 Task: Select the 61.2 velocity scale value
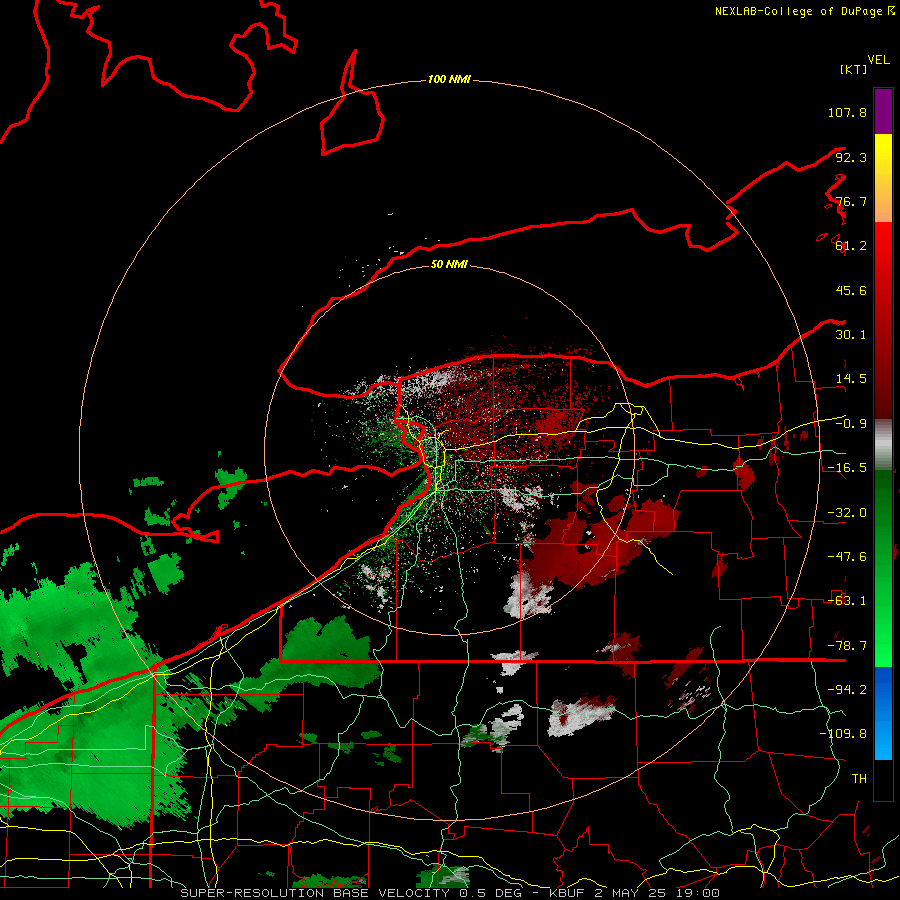[851, 246]
